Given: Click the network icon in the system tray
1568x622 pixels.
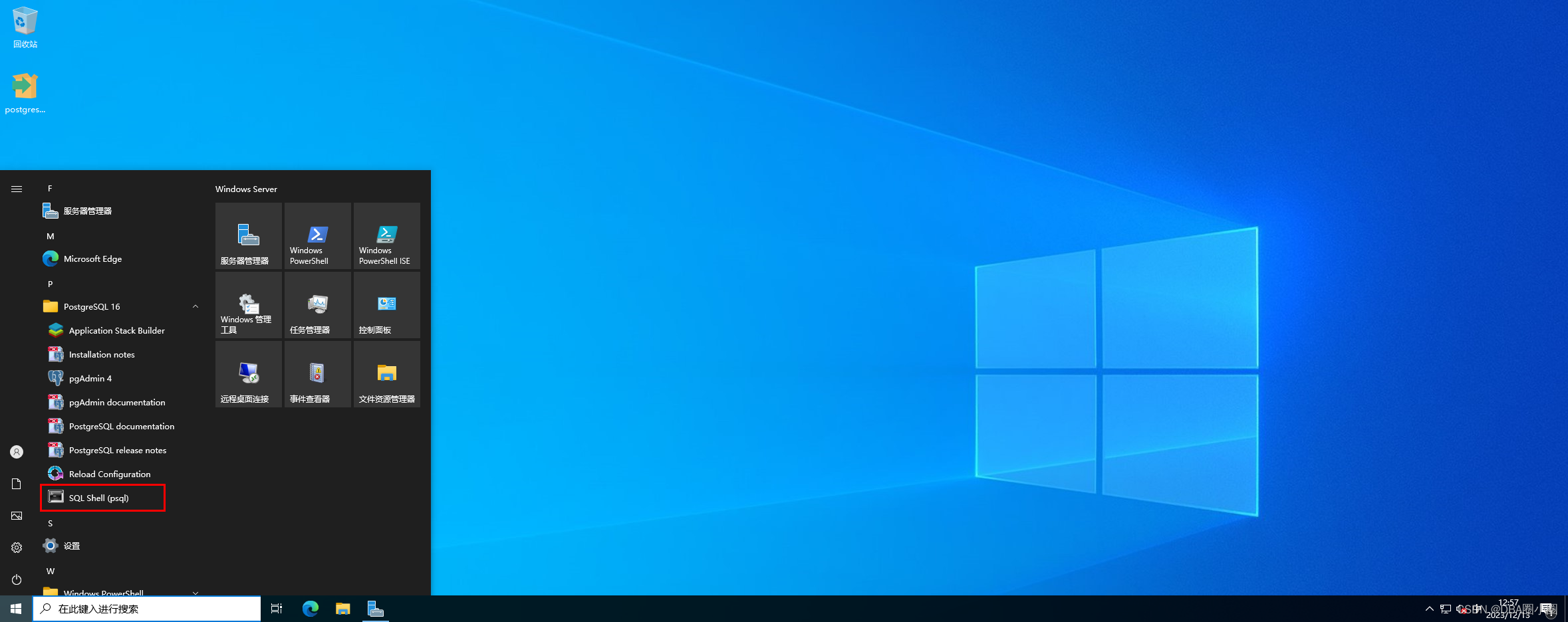Looking at the screenshot, I should point(1446,609).
